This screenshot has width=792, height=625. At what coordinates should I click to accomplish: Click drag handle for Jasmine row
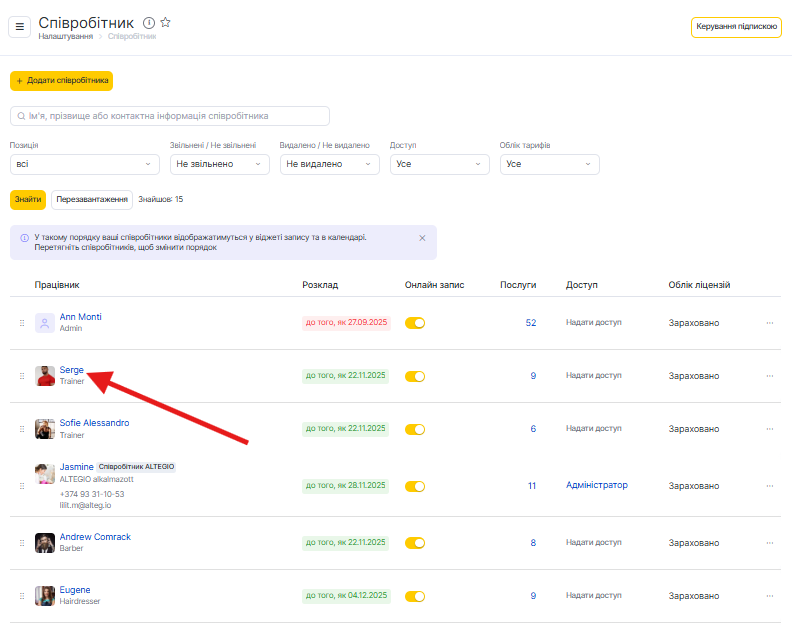21,486
